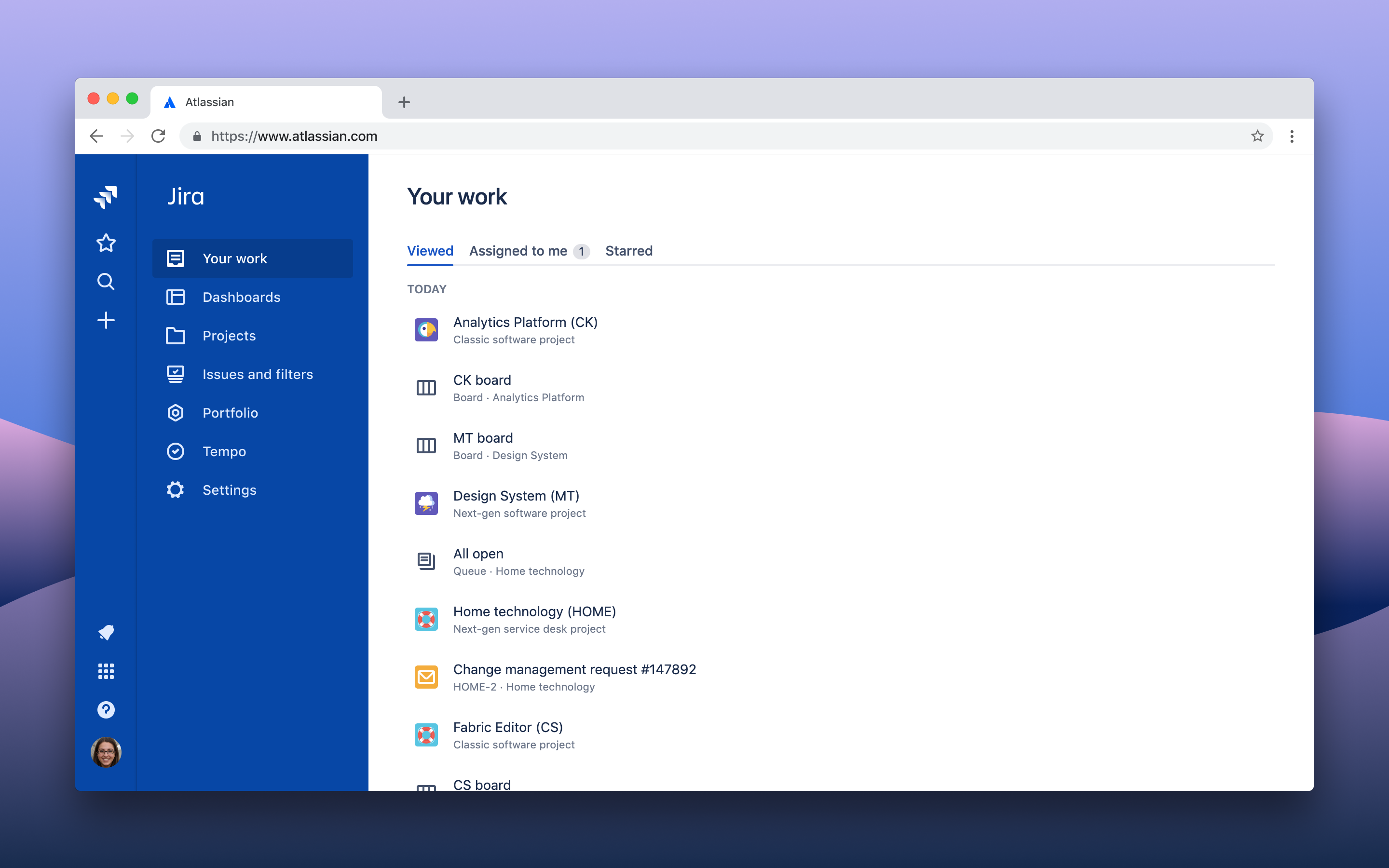Expand the Dashboards navigation item

coord(240,296)
